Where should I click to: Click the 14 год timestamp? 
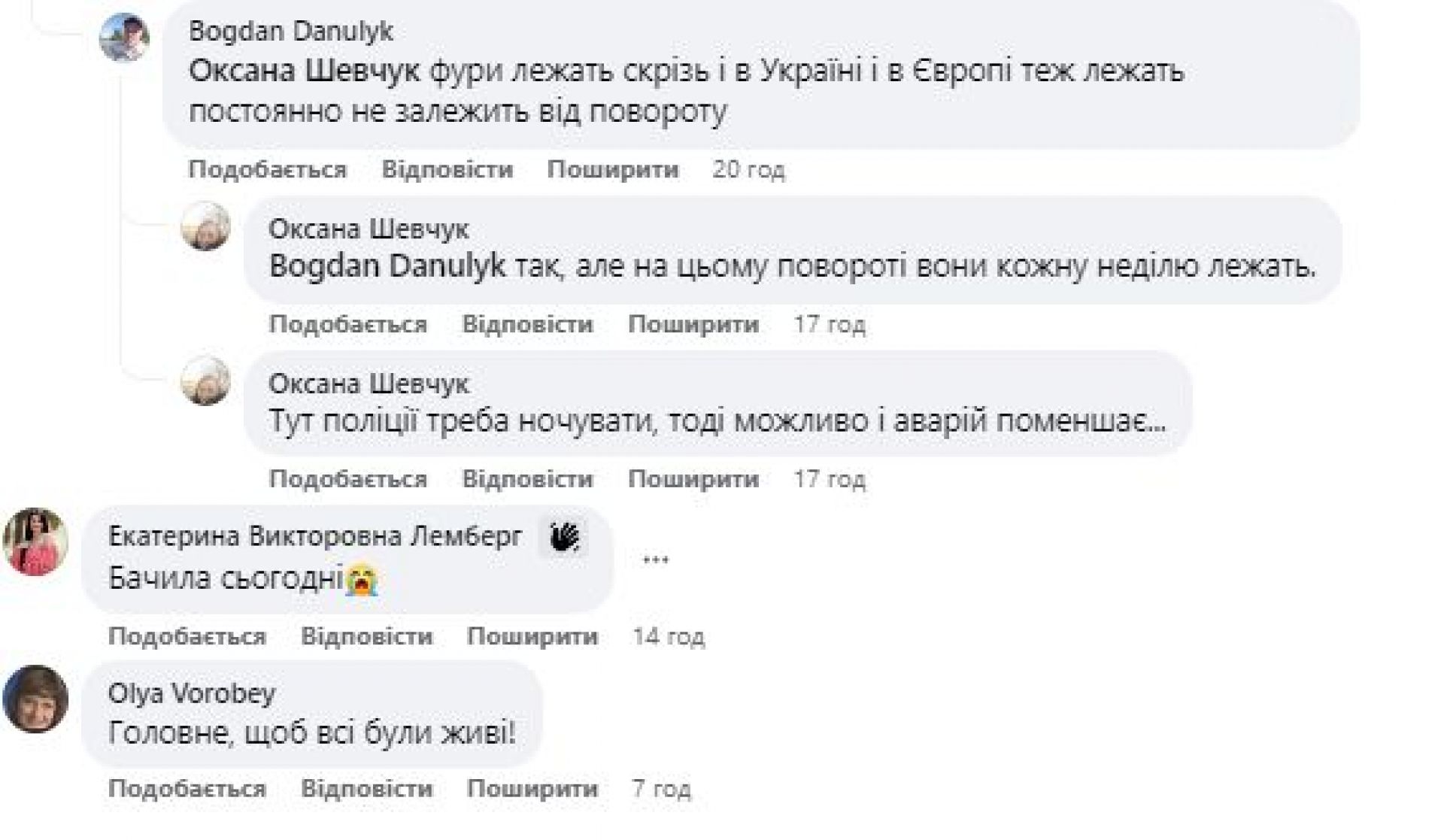tap(669, 636)
